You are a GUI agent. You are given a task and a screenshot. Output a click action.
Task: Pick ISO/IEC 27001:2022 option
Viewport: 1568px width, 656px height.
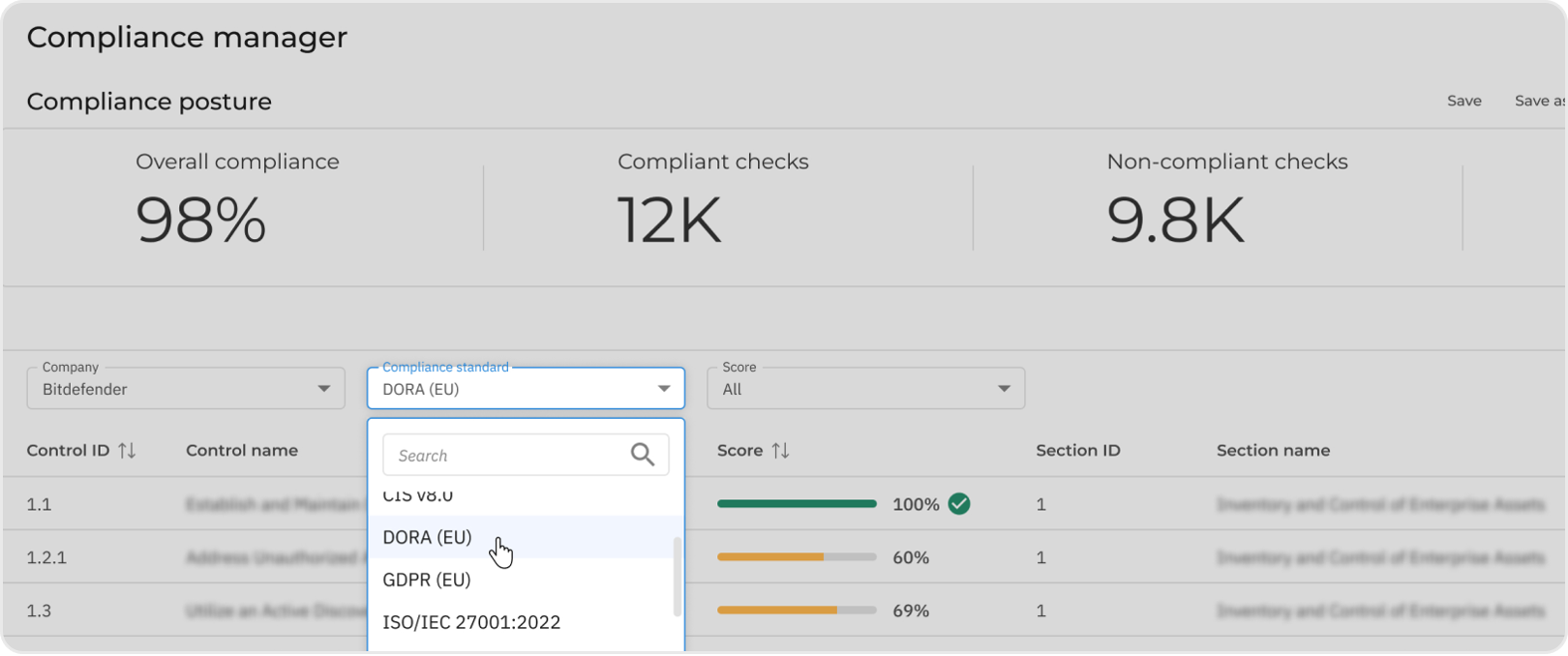pyautogui.click(x=471, y=622)
